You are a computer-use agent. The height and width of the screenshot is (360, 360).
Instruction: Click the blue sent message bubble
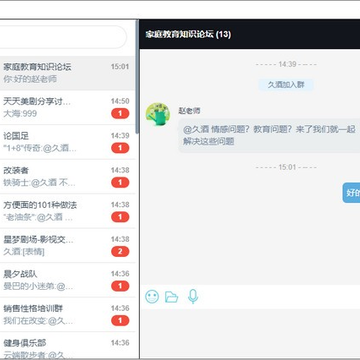351,192
